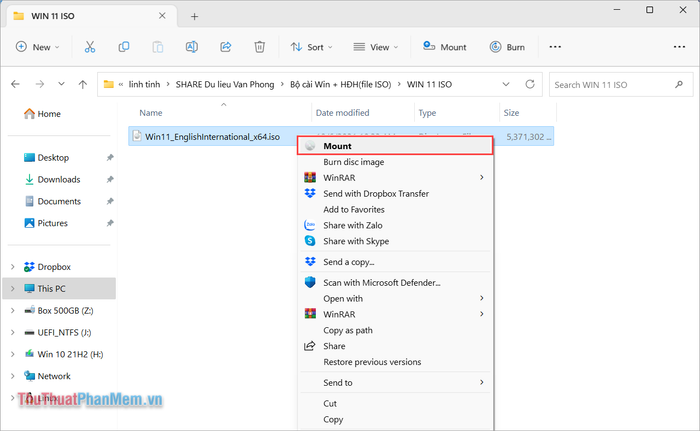Open the Sort dropdown menu
Viewport: 700px width, 431px height.
point(311,47)
